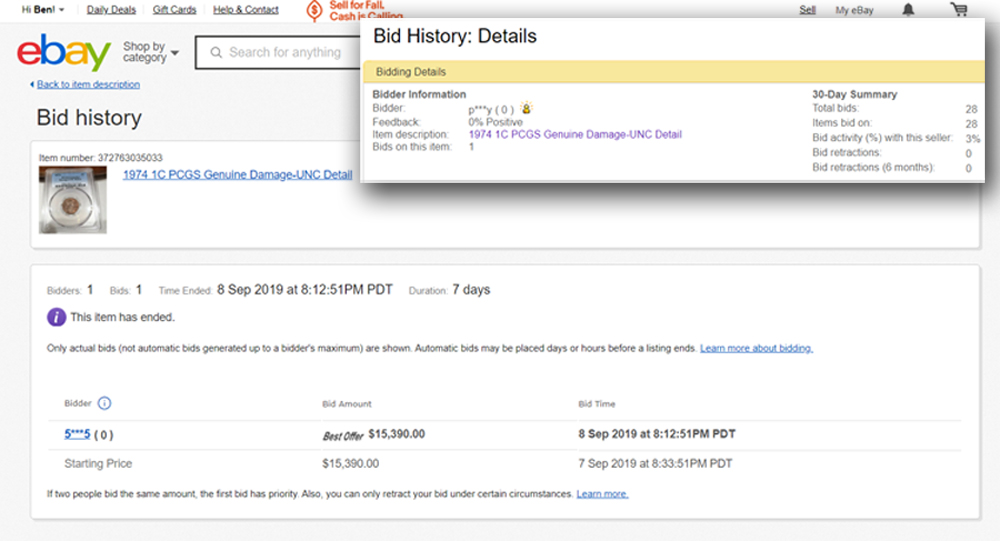The width and height of the screenshot is (1000, 541).
Task: Click the Bid retractions (6 months) label
Action: 873,167
